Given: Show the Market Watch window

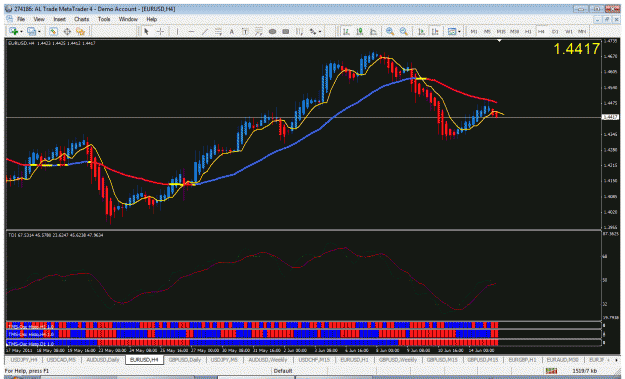Looking at the screenshot, I should (53, 31).
